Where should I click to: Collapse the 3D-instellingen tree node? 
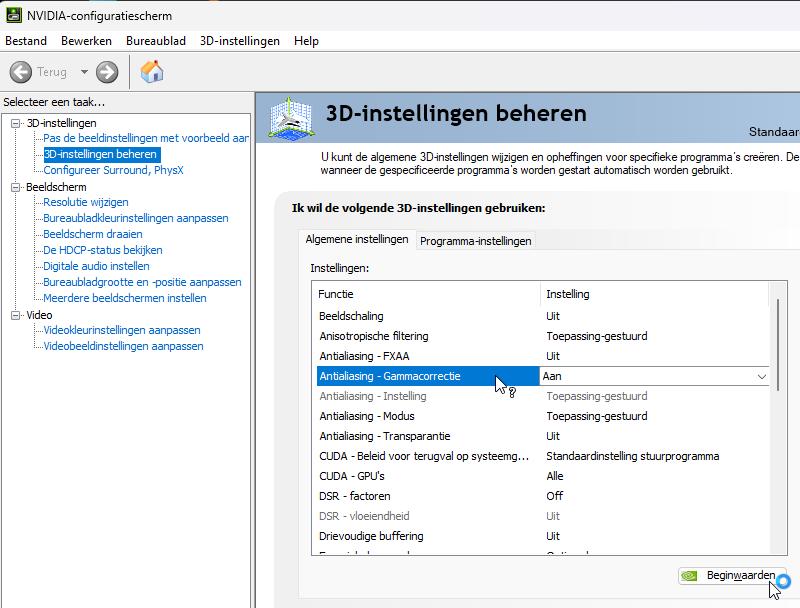click(x=16, y=123)
